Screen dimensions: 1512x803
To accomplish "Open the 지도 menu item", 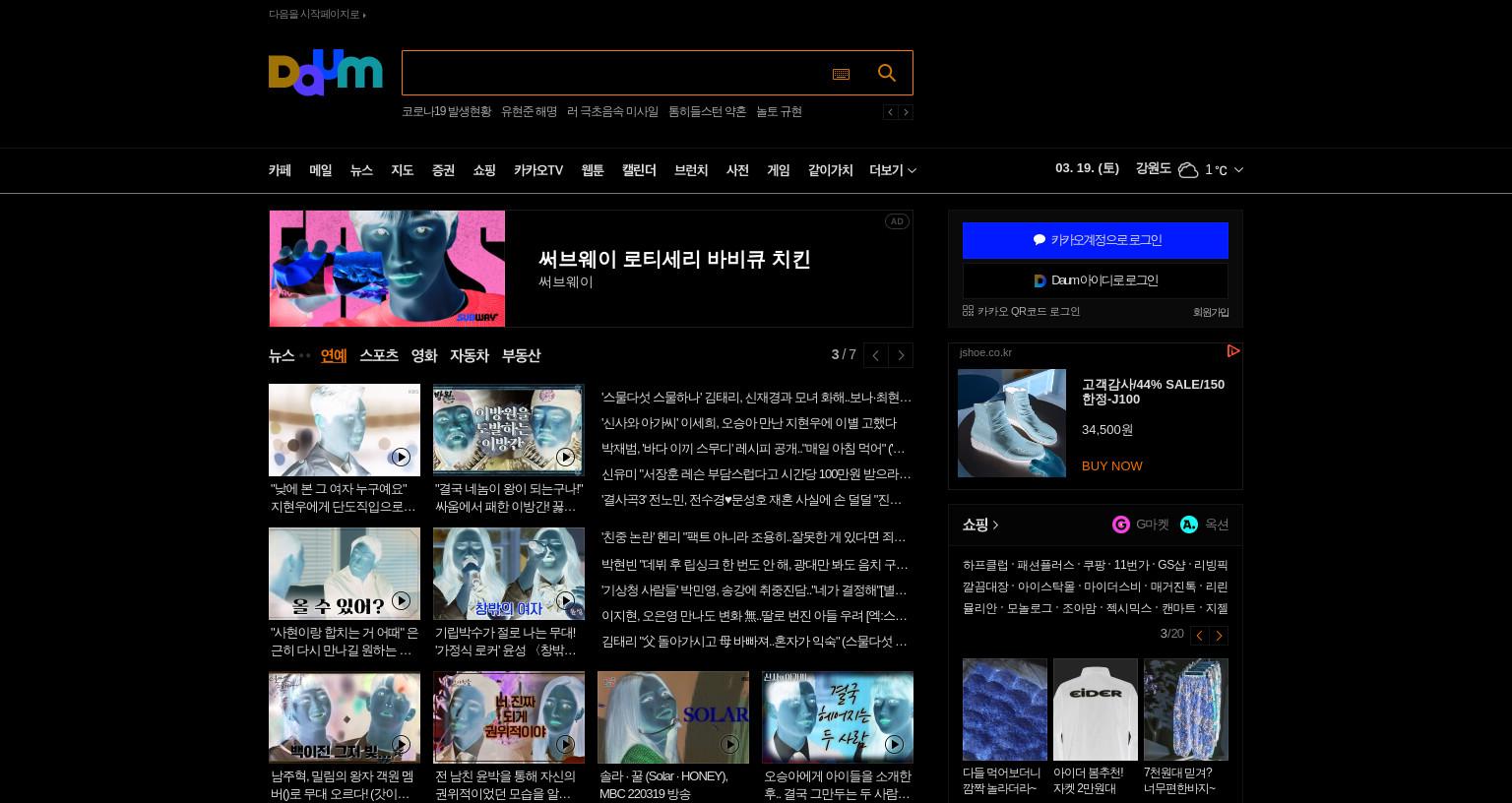I will pyautogui.click(x=402, y=170).
